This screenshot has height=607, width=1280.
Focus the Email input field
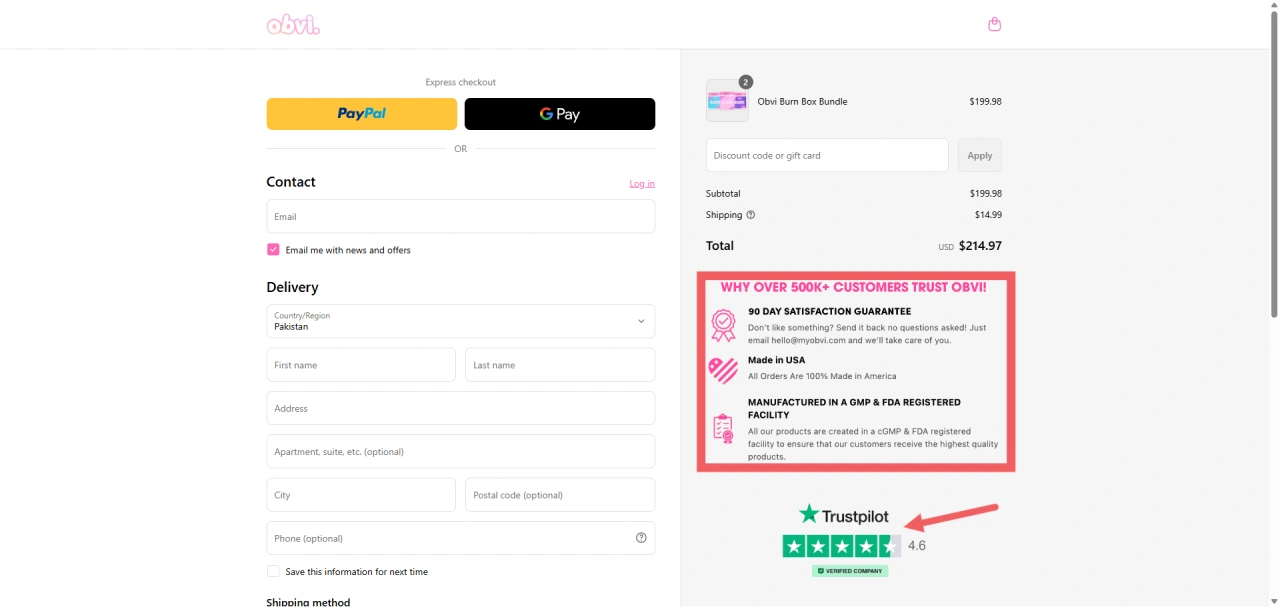click(x=460, y=216)
